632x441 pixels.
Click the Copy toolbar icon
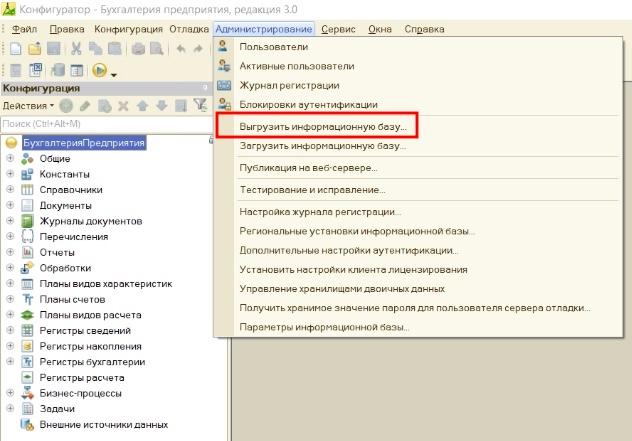(95, 49)
